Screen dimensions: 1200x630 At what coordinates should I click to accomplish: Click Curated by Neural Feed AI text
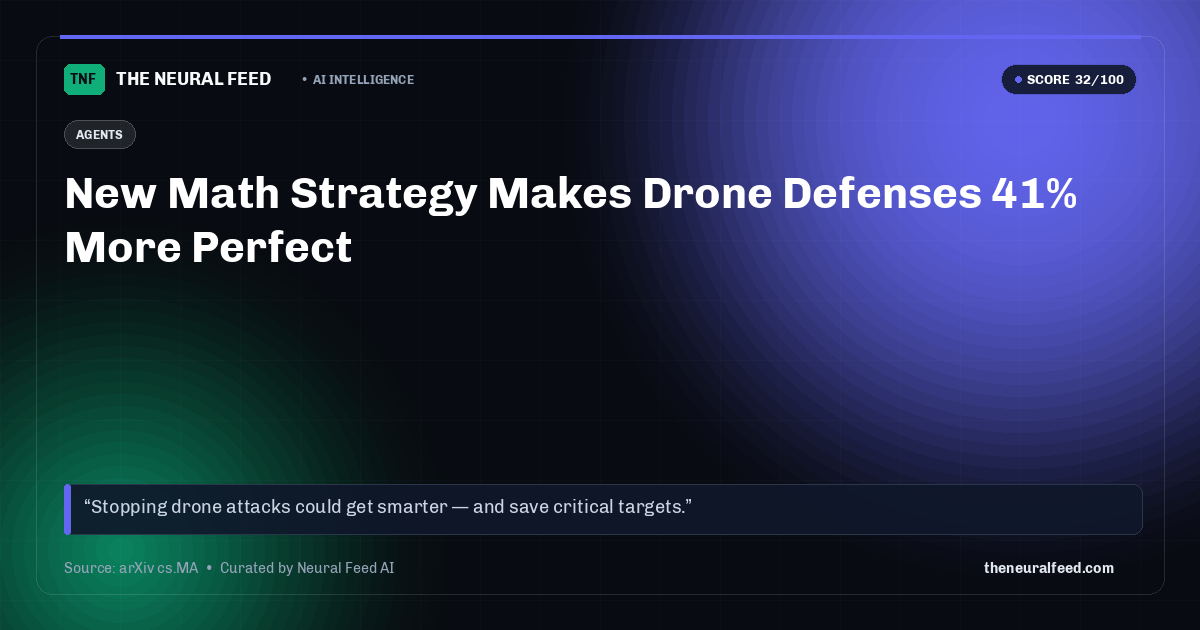[x=307, y=568]
